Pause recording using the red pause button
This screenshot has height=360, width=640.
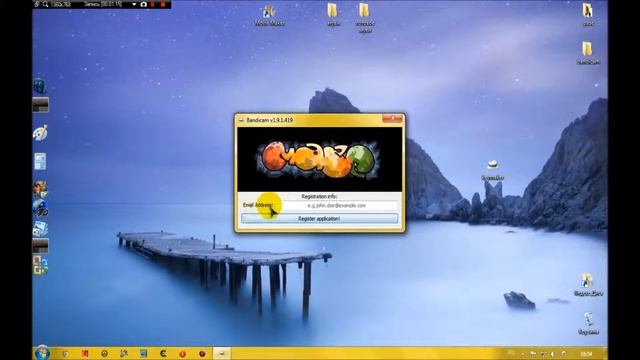(x=153, y=4)
